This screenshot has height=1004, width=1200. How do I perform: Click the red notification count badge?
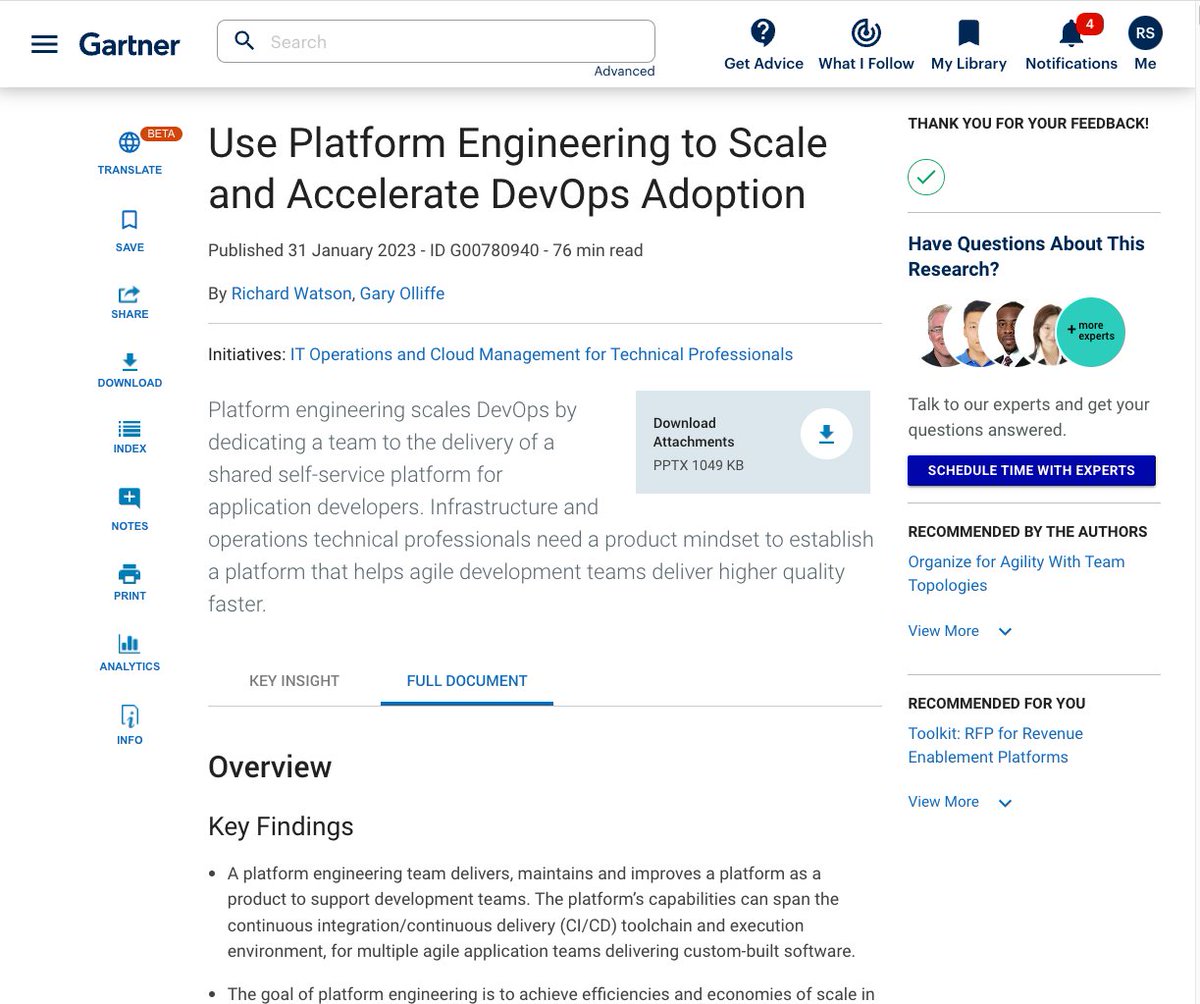point(1090,24)
